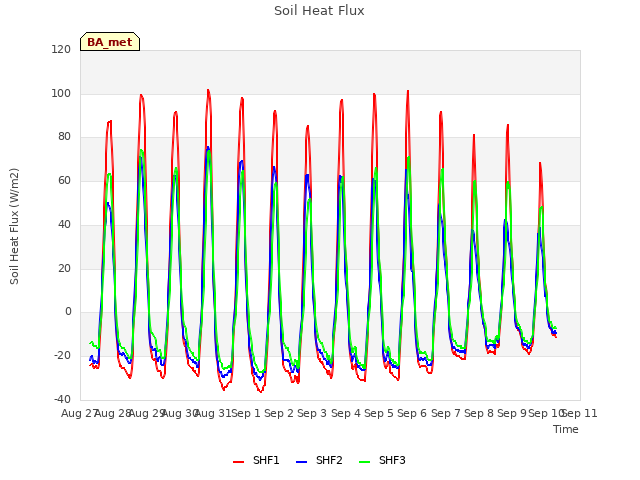Screen dimensions: 640x480
Task: Click the blue SHF2 legend line swatch
Action: 301,462
